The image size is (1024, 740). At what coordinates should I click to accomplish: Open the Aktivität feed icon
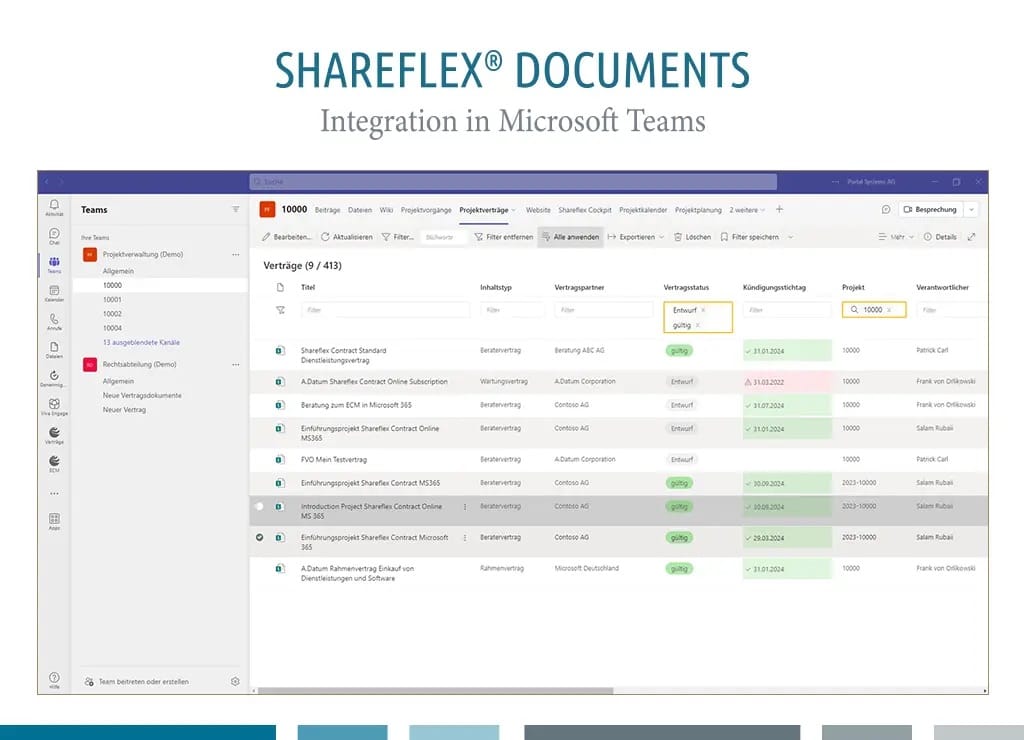pyautogui.click(x=52, y=203)
